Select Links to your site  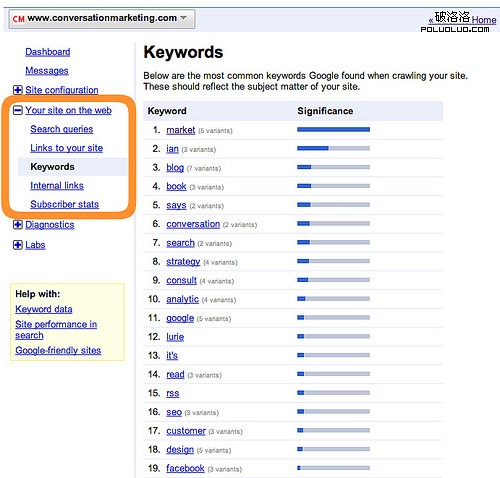coord(67,148)
